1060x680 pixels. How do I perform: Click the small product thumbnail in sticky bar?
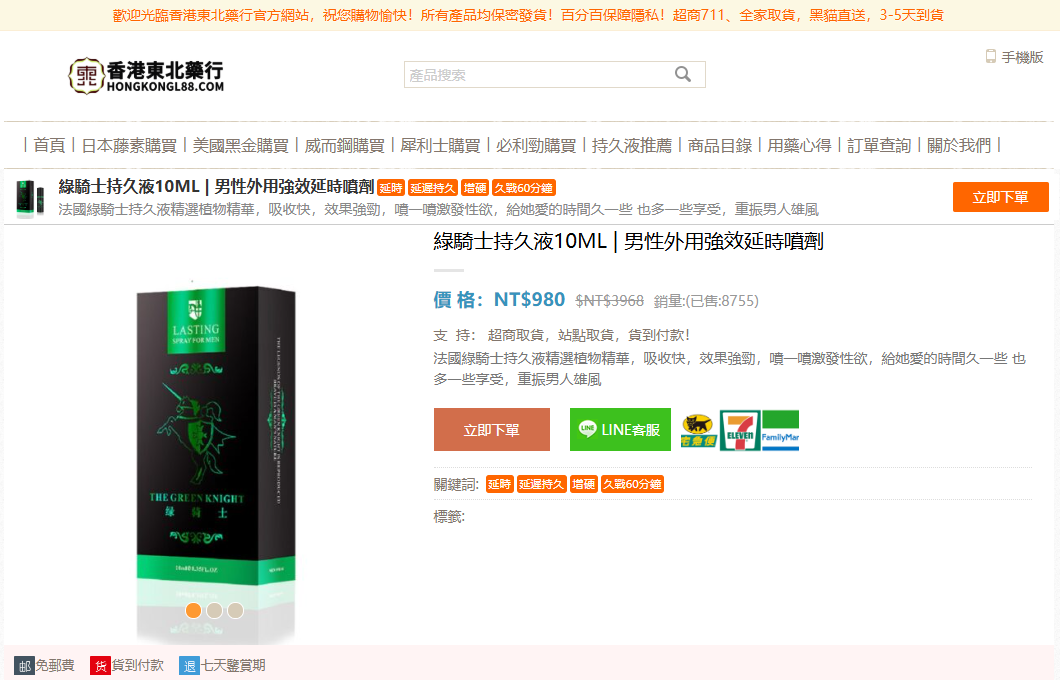(x=30, y=198)
